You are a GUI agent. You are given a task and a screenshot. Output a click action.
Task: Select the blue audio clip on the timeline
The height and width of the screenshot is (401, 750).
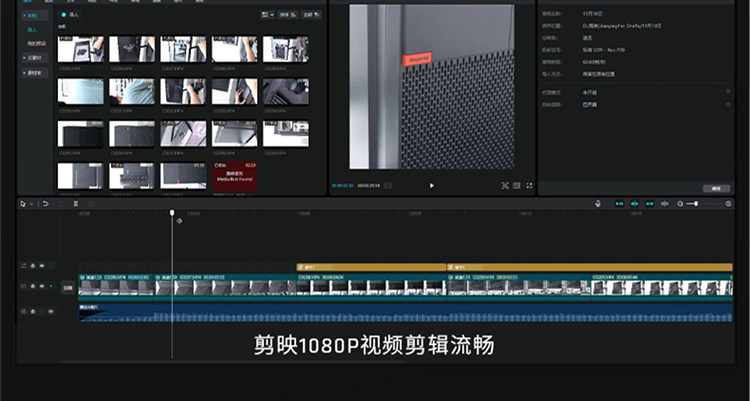(x=405, y=312)
